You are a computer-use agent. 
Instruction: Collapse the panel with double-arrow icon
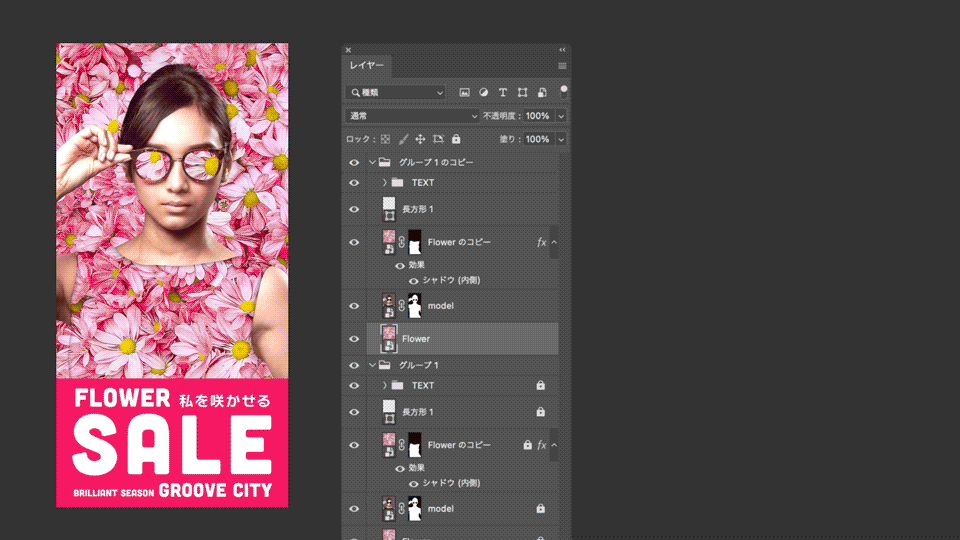[x=562, y=50]
